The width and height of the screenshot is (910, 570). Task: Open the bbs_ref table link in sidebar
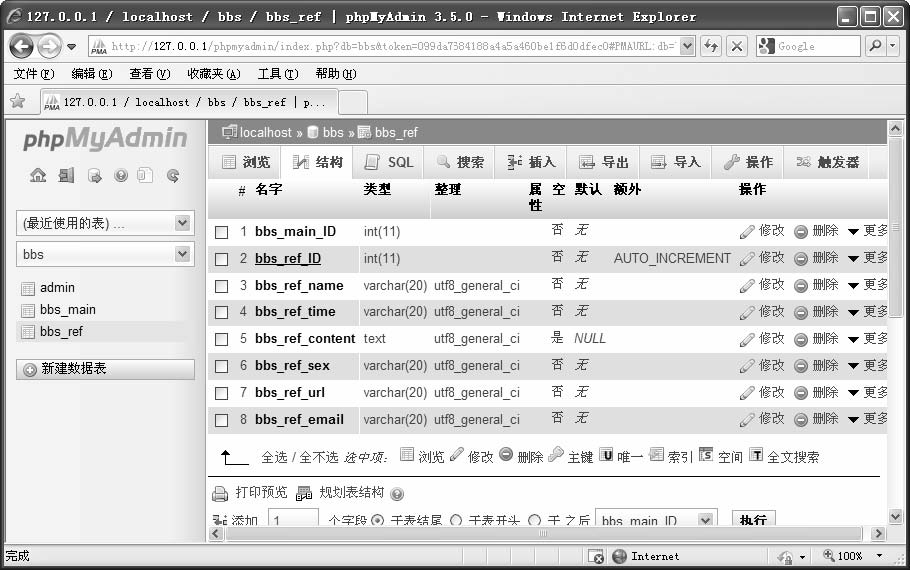point(61,332)
